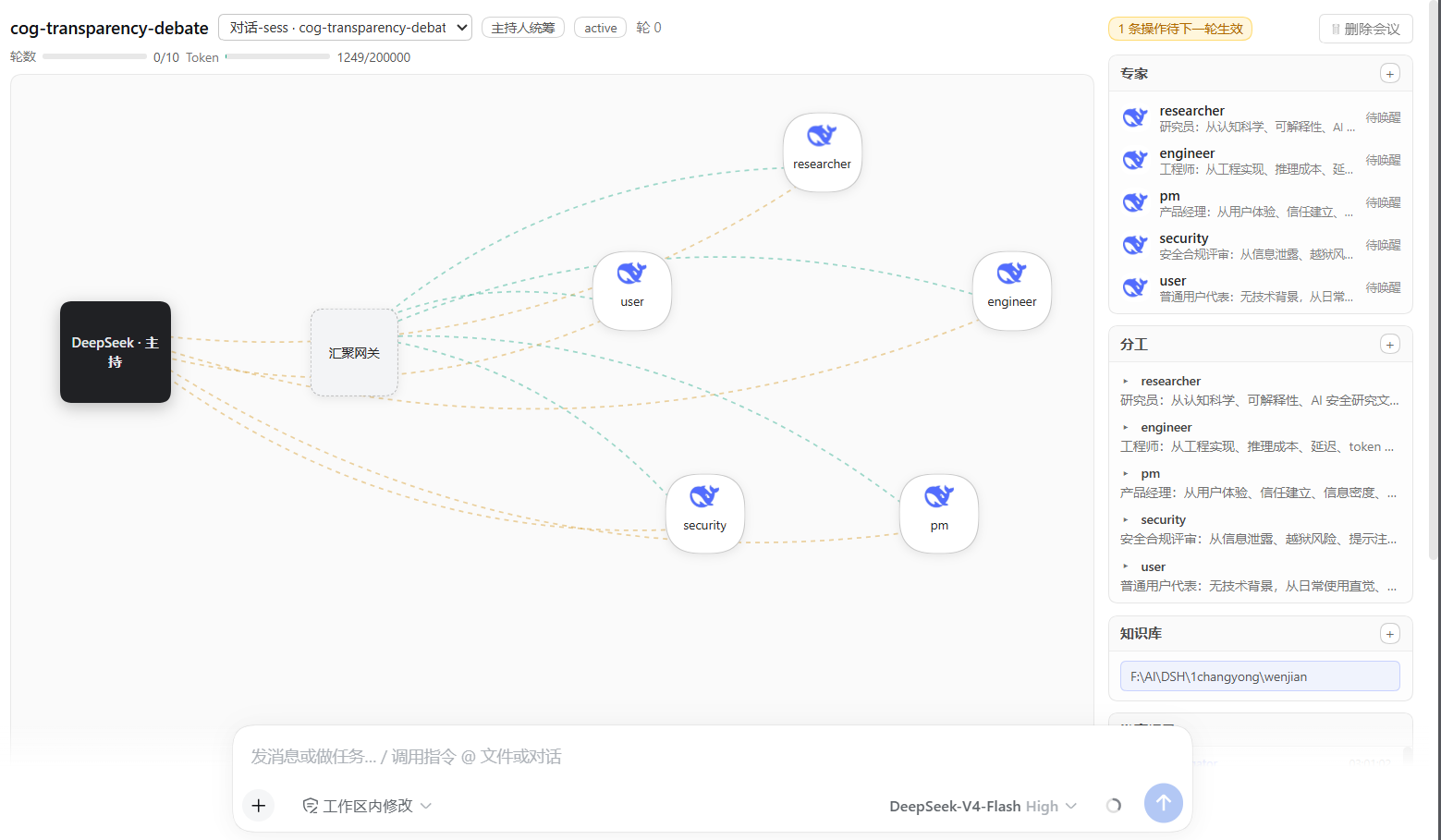This screenshot has width=1441, height=840.
Task: Click the loading spinner beside send button
Action: pyautogui.click(x=1114, y=806)
